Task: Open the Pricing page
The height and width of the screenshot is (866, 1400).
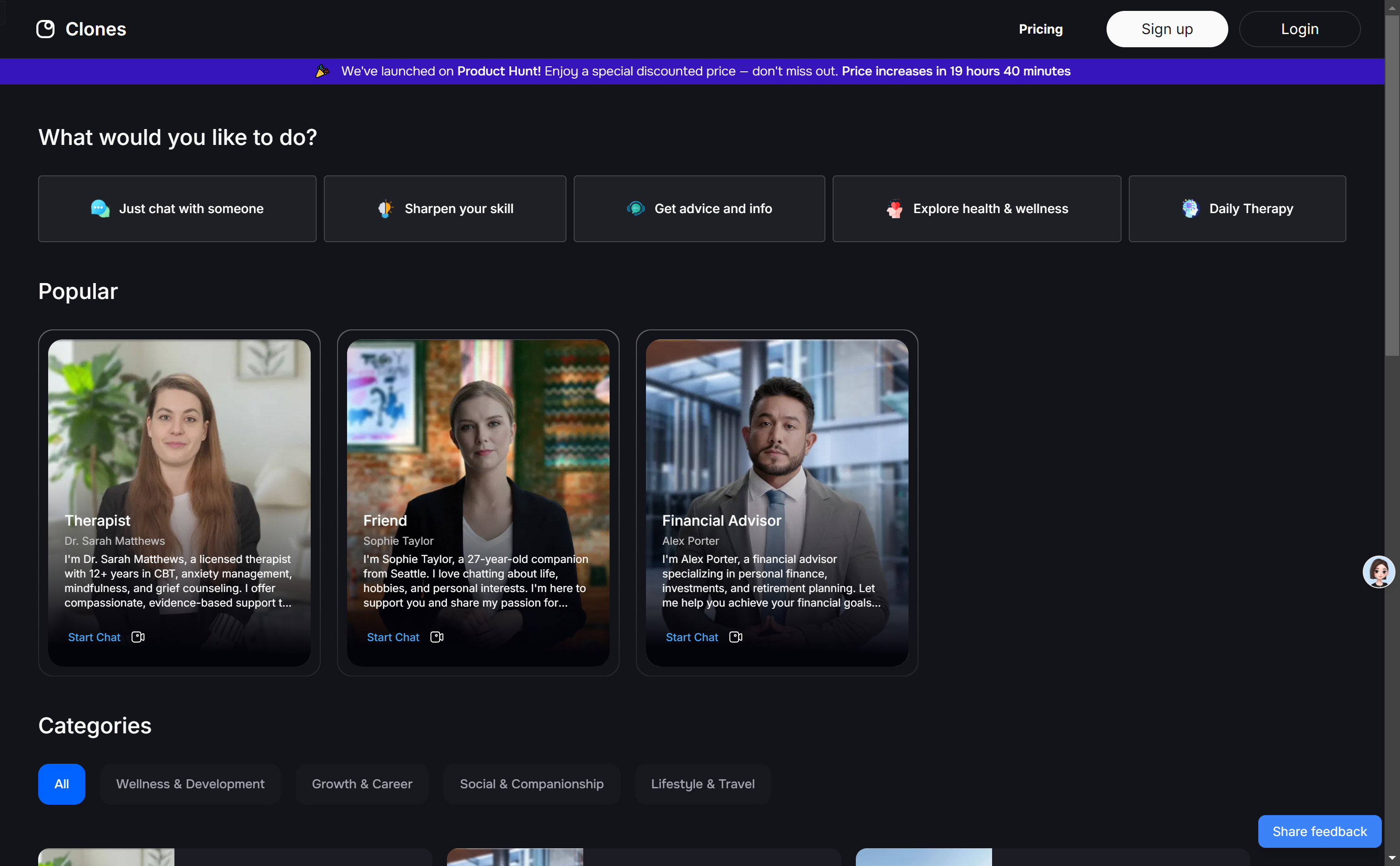Action: [x=1040, y=29]
